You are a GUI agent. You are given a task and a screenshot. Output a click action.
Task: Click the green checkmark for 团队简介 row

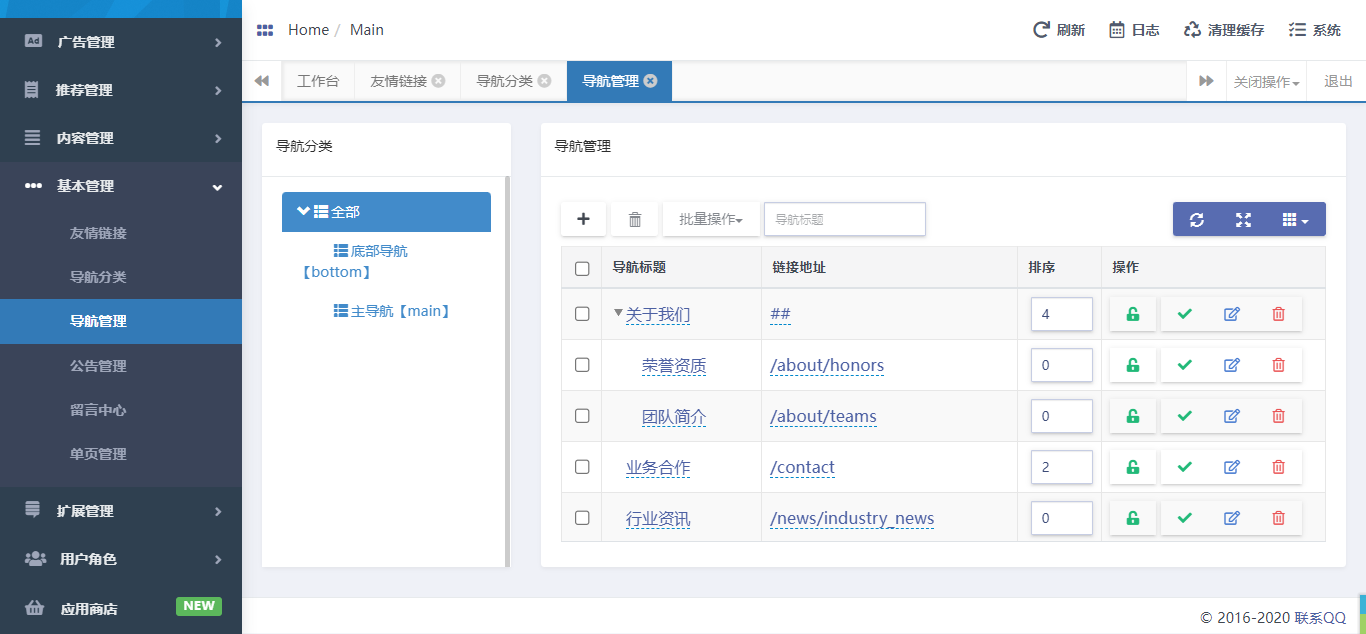pos(1185,416)
